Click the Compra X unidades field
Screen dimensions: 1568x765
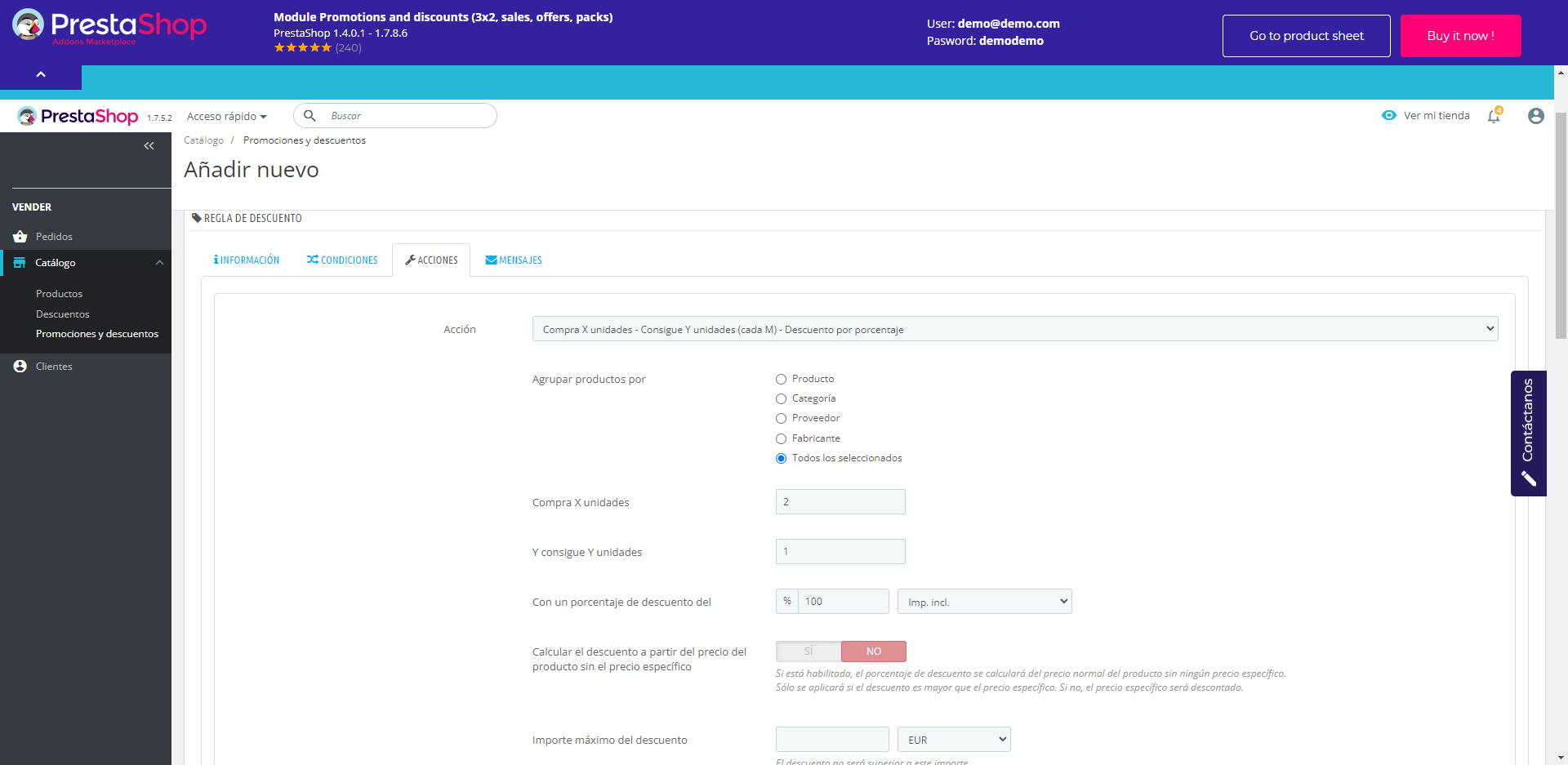[x=840, y=502]
